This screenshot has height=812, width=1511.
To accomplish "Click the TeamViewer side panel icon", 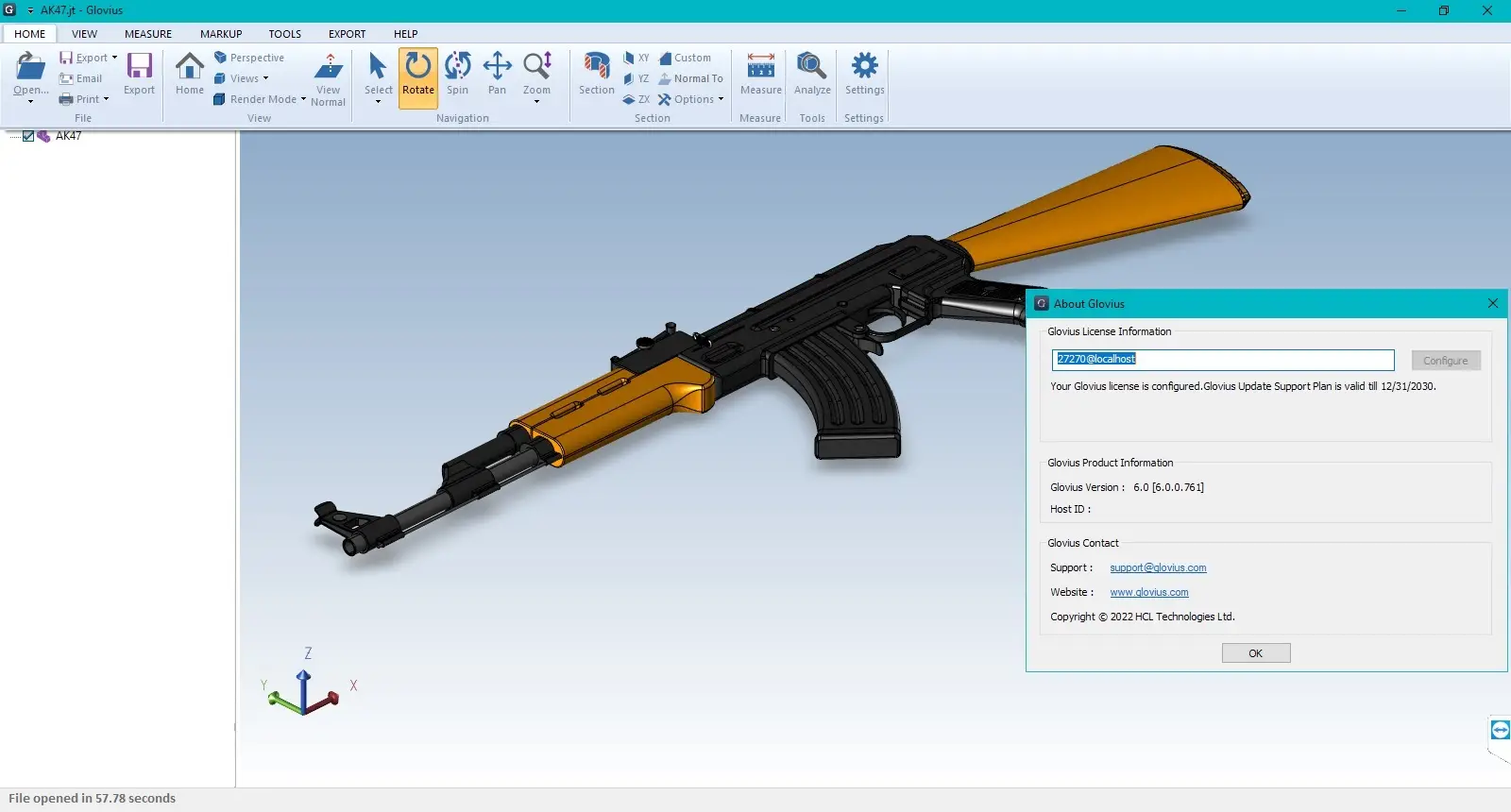I will tap(1500, 730).
